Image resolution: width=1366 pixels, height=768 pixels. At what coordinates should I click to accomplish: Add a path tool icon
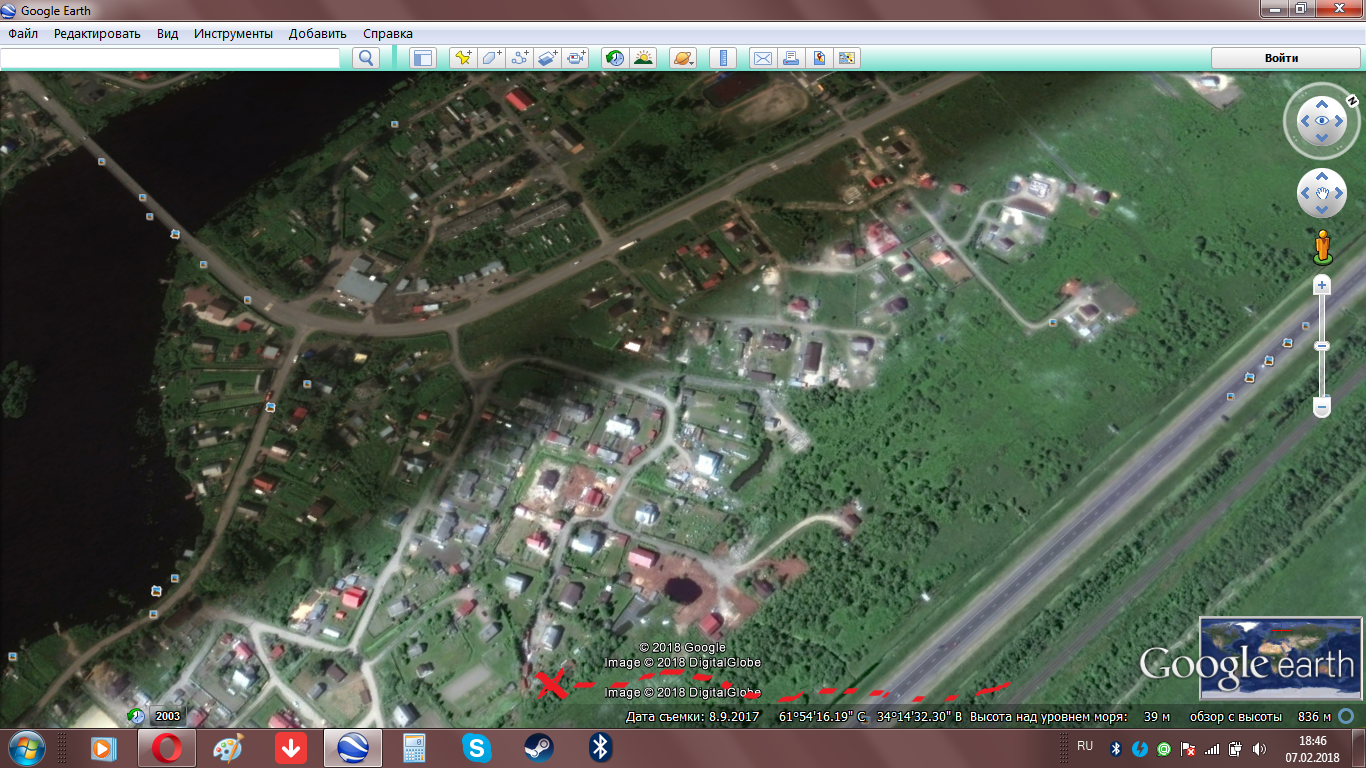tap(519, 58)
